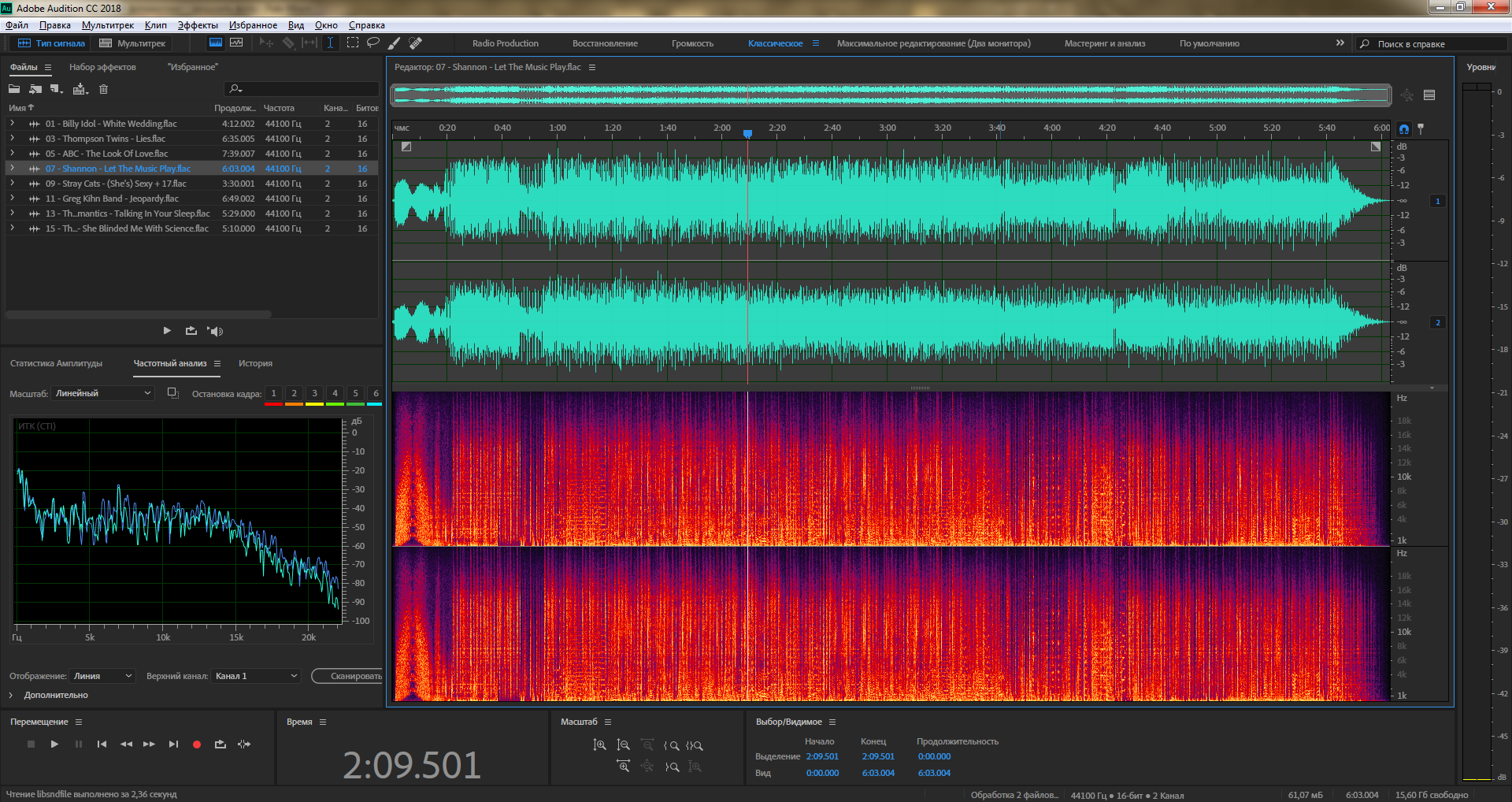Click the waveform overview zoom navigator bar
The image size is (1512, 802).
(x=891, y=95)
